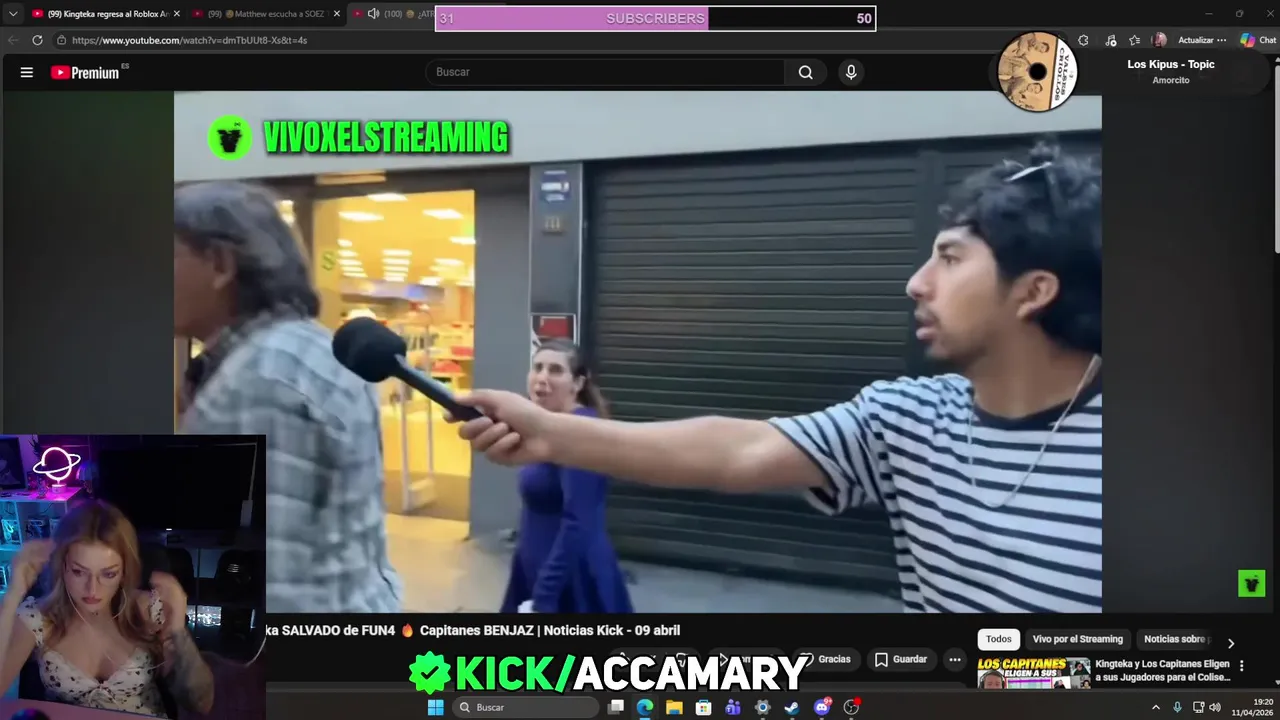Expand hidden system tray icons chevron
The height and width of the screenshot is (720, 1280).
click(x=1156, y=707)
